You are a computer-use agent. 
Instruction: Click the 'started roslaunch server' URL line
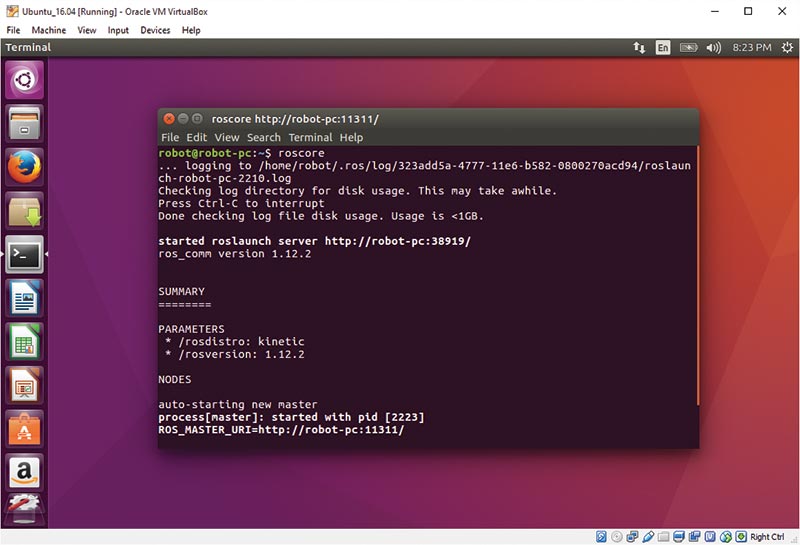click(x=314, y=241)
